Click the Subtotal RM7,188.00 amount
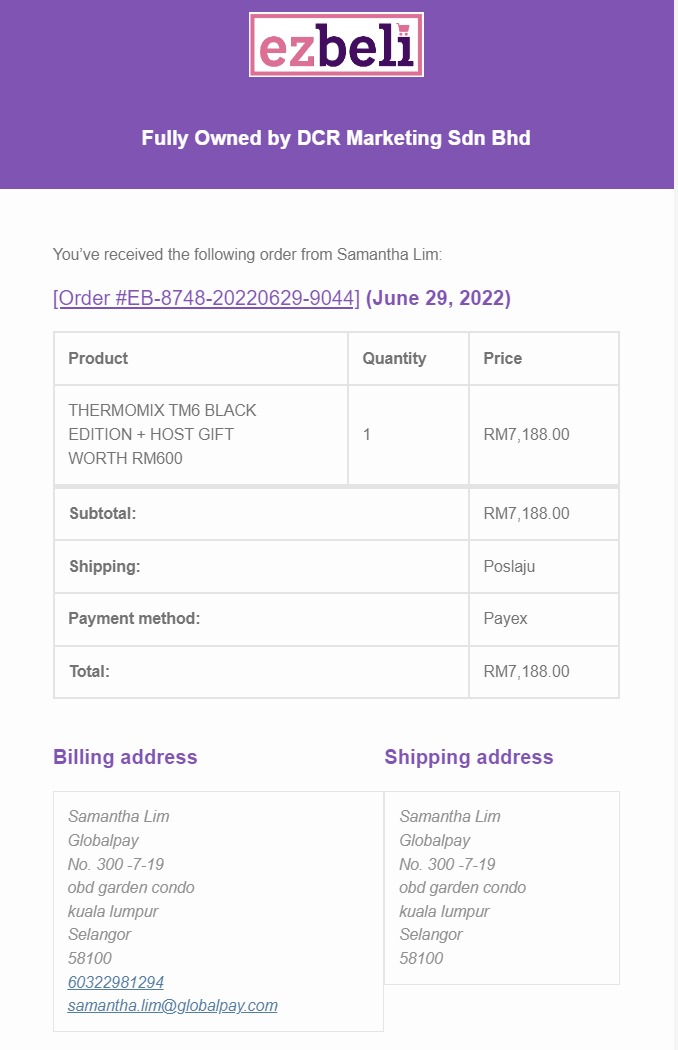 [x=527, y=514]
